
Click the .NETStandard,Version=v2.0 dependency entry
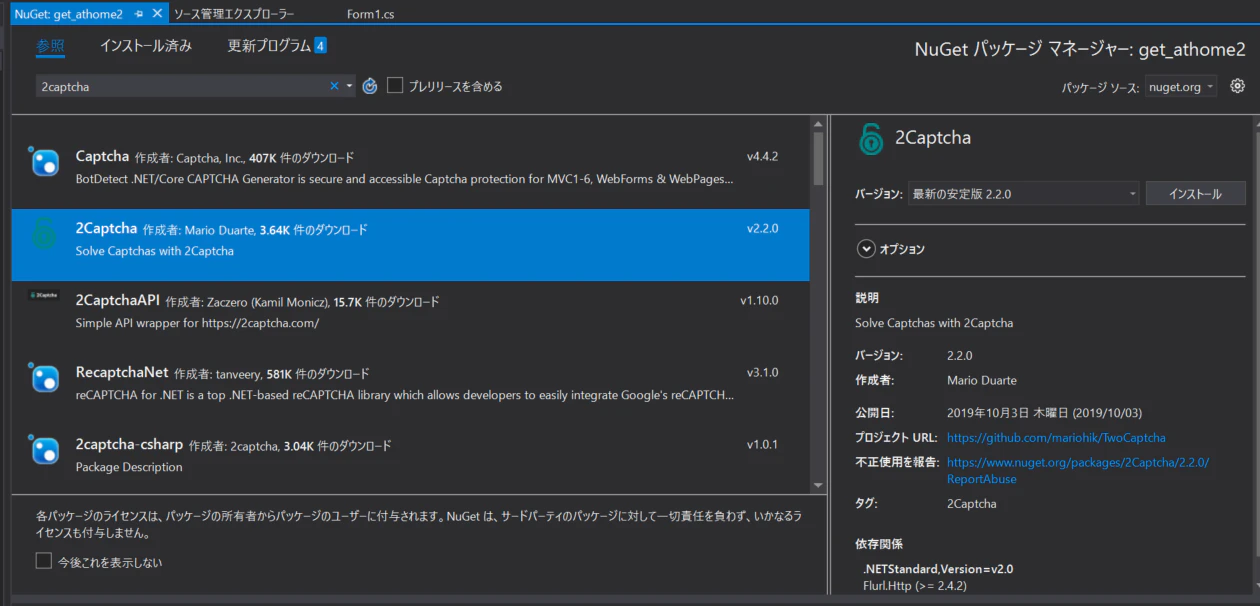[x=938, y=569]
